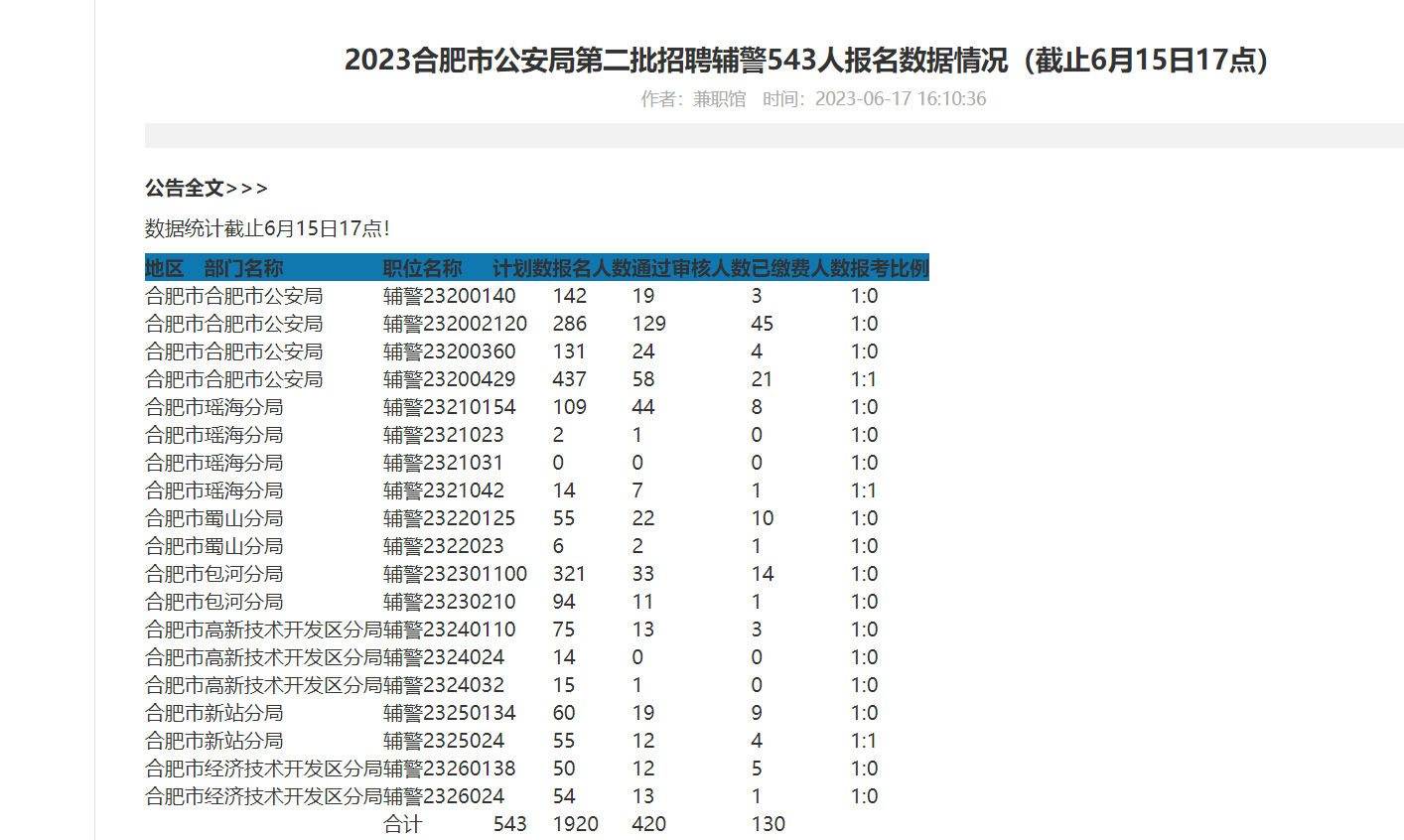Click approved count 129

coord(649,324)
